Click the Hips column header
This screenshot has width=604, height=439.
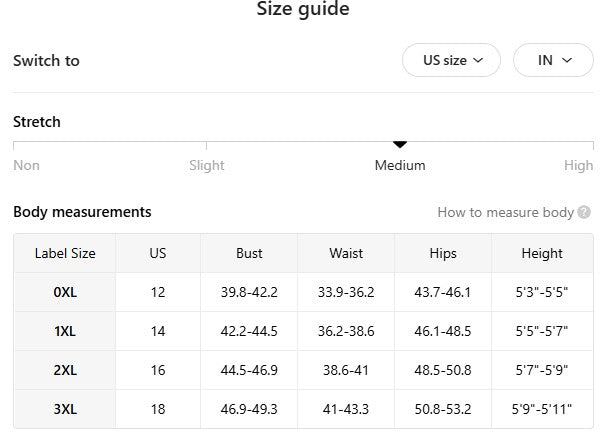point(443,253)
